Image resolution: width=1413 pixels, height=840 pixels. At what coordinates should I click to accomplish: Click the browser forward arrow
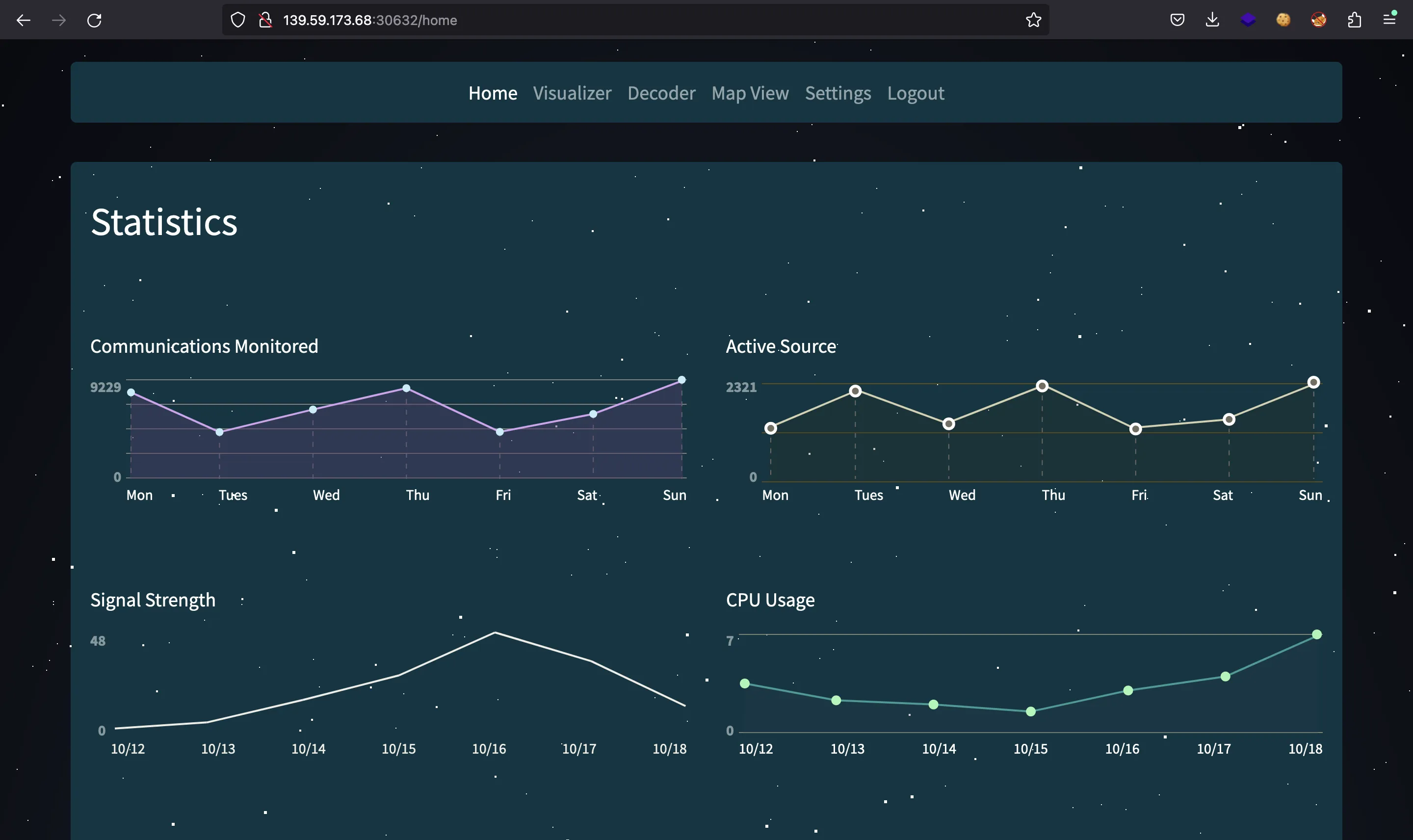(59, 21)
